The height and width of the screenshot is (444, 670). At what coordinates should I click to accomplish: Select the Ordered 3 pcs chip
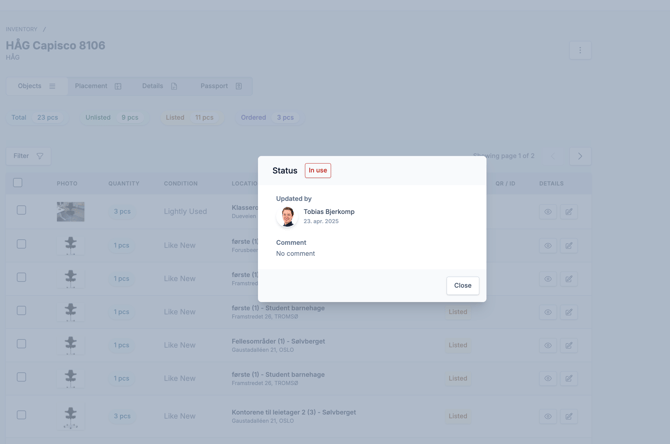pos(267,118)
